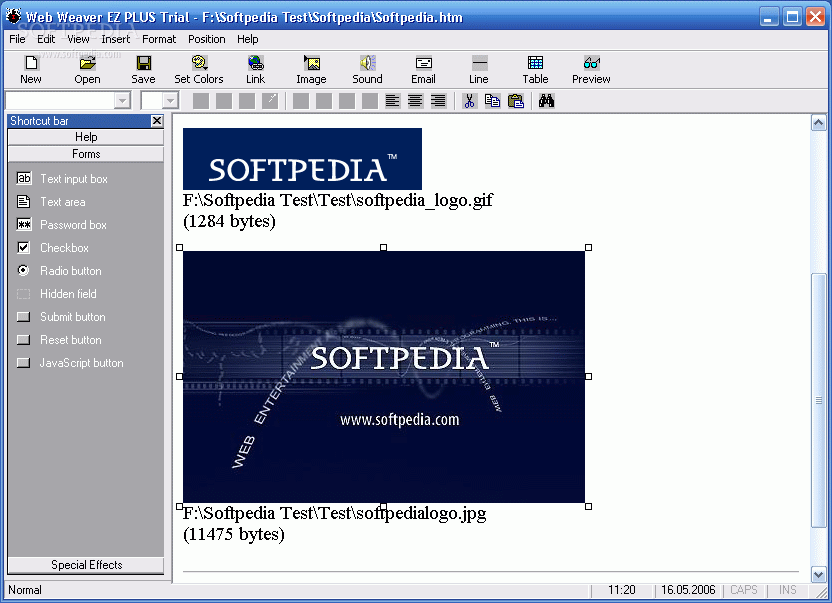
Task: Click the 16.05.2006 date in status bar
Action: coord(688,590)
